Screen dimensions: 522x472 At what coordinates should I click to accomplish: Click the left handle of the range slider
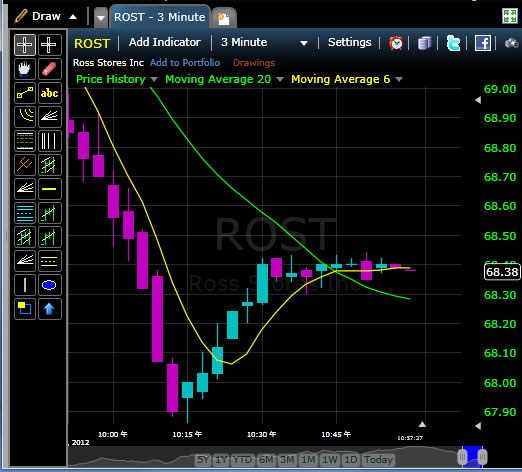click(462, 457)
